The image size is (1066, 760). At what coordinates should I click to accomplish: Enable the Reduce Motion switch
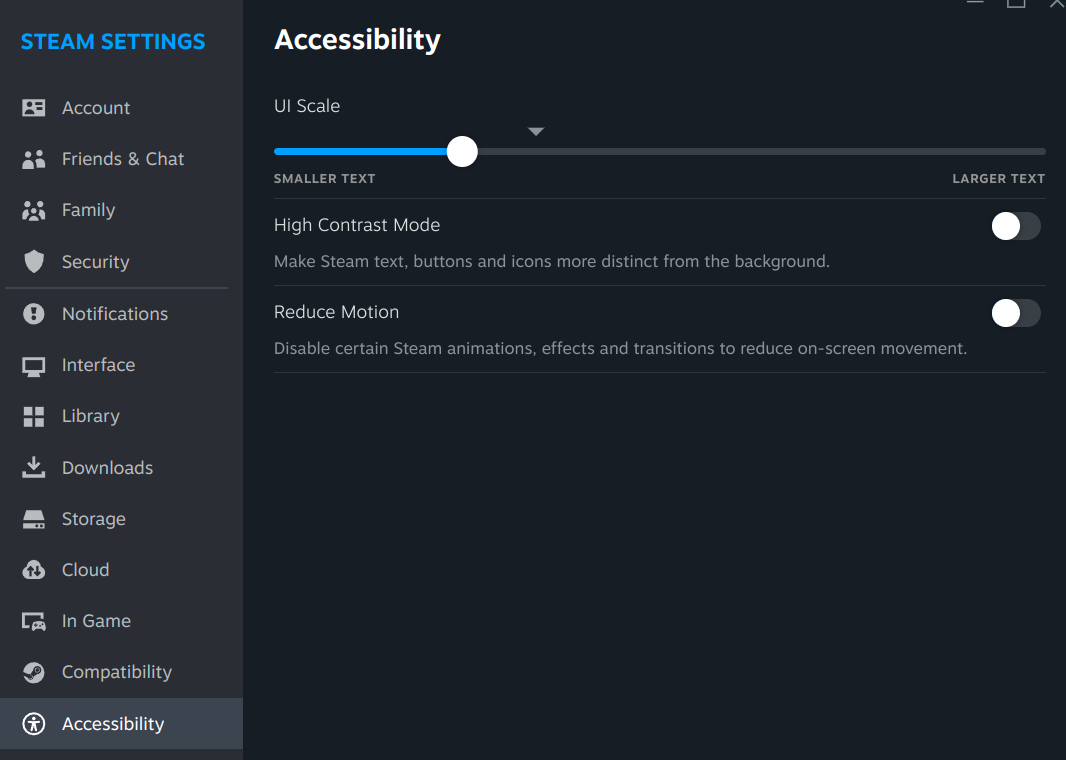click(x=1016, y=313)
